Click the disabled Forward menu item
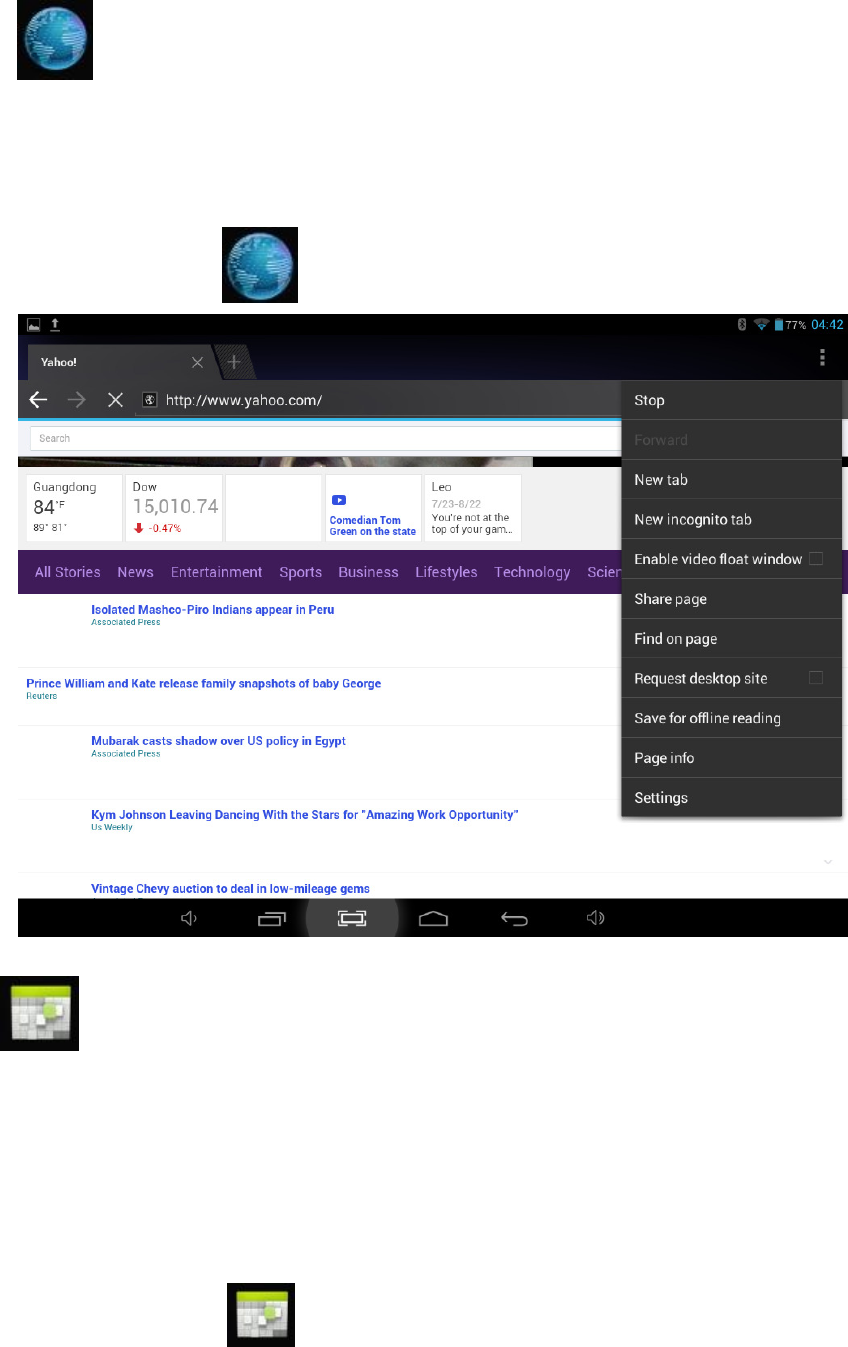 [x=732, y=440]
